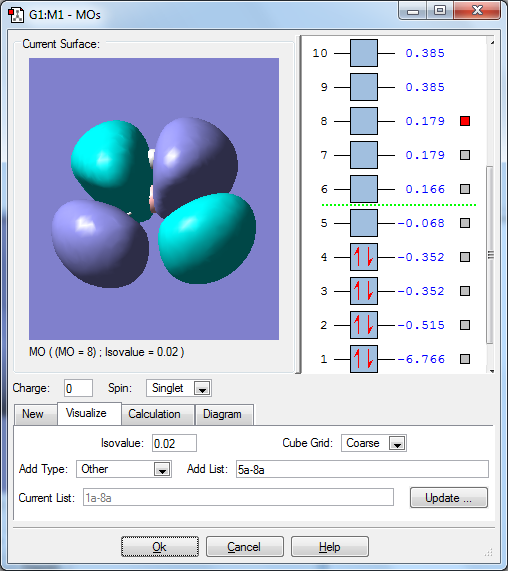The height and width of the screenshot is (571, 508).
Task: Switch to the Calculation tab
Action: 154,414
